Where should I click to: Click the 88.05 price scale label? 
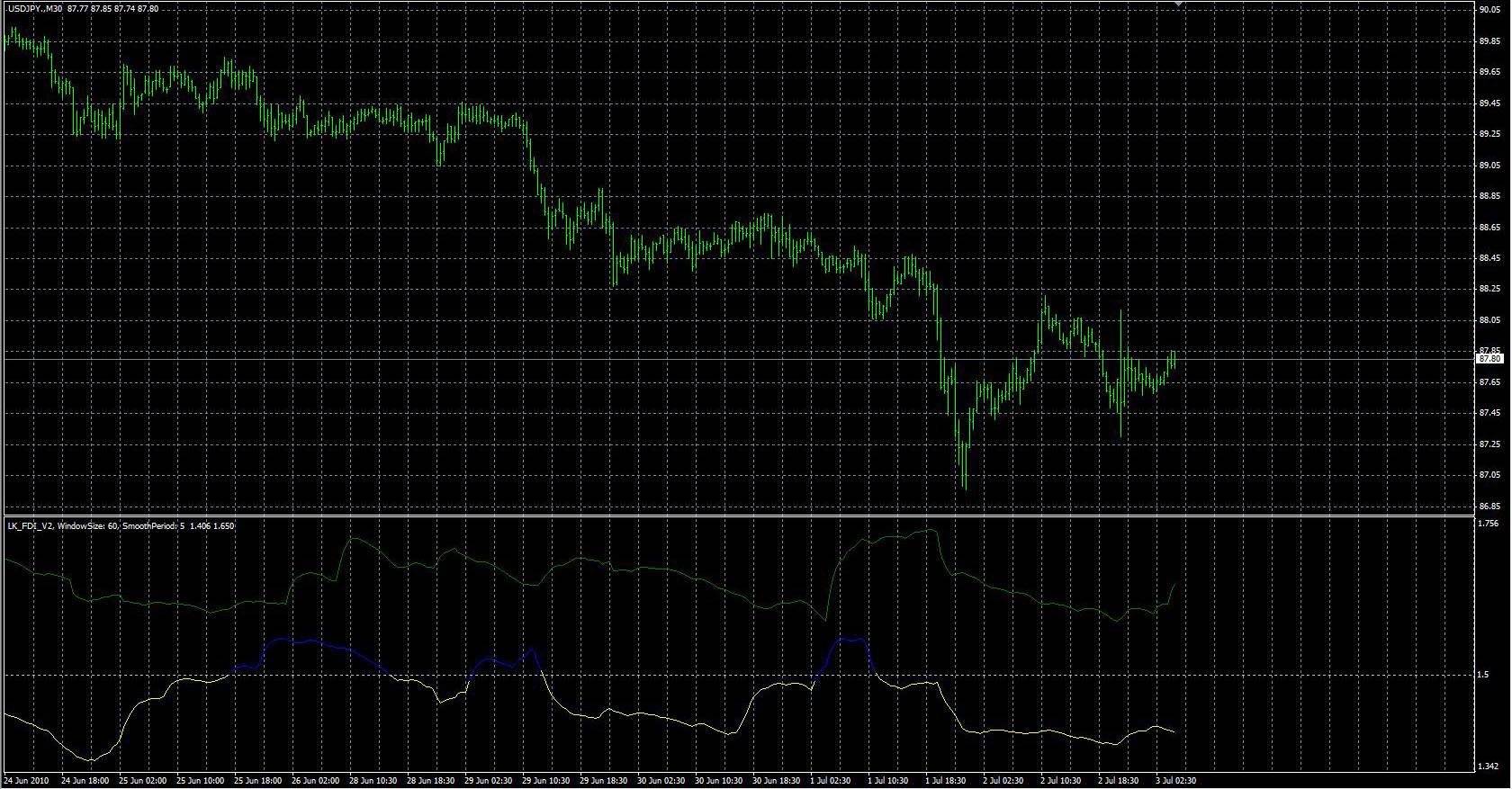[1489, 320]
